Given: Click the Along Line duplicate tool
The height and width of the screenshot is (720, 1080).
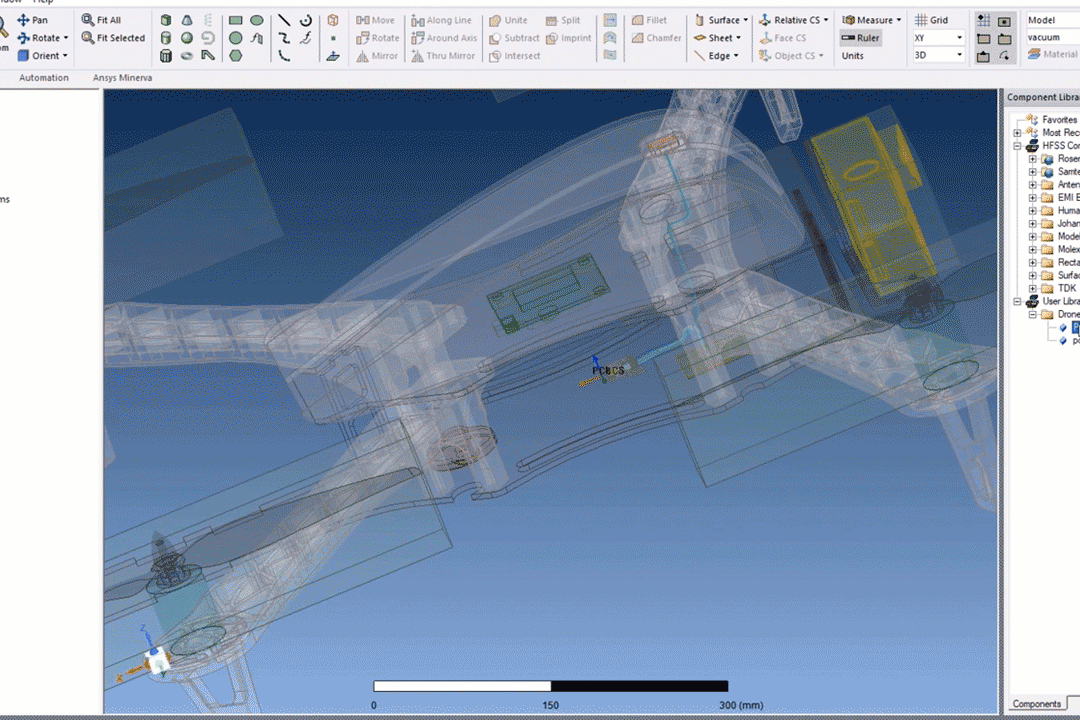Looking at the screenshot, I should (x=442, y=20).
